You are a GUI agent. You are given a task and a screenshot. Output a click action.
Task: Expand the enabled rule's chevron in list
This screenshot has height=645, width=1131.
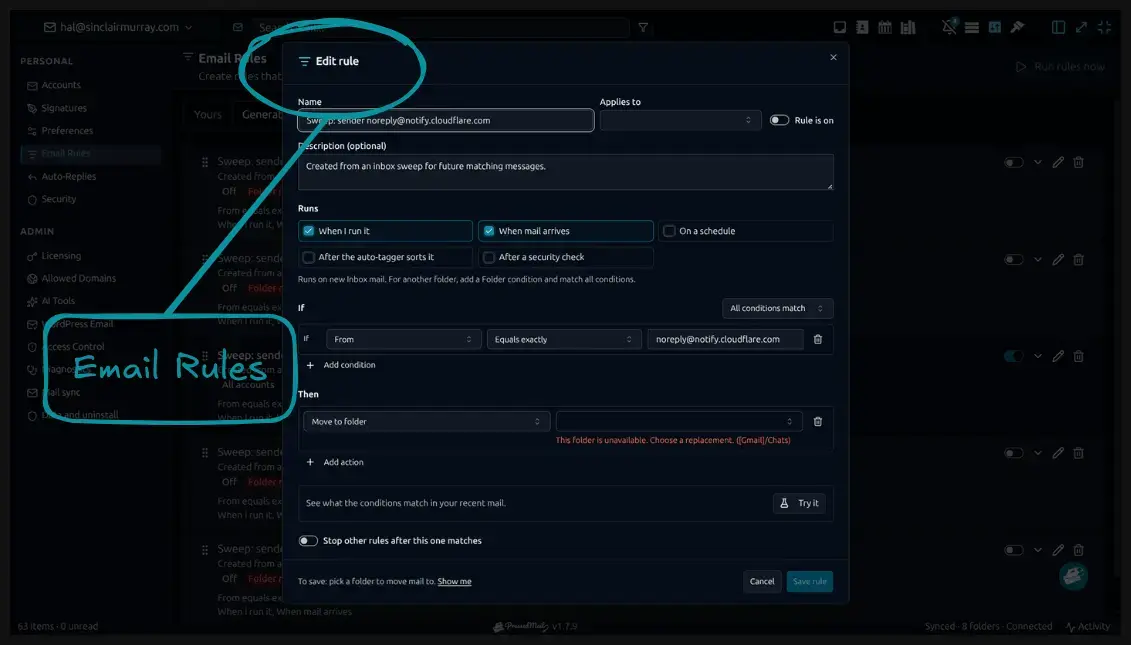click(1037, 356)
